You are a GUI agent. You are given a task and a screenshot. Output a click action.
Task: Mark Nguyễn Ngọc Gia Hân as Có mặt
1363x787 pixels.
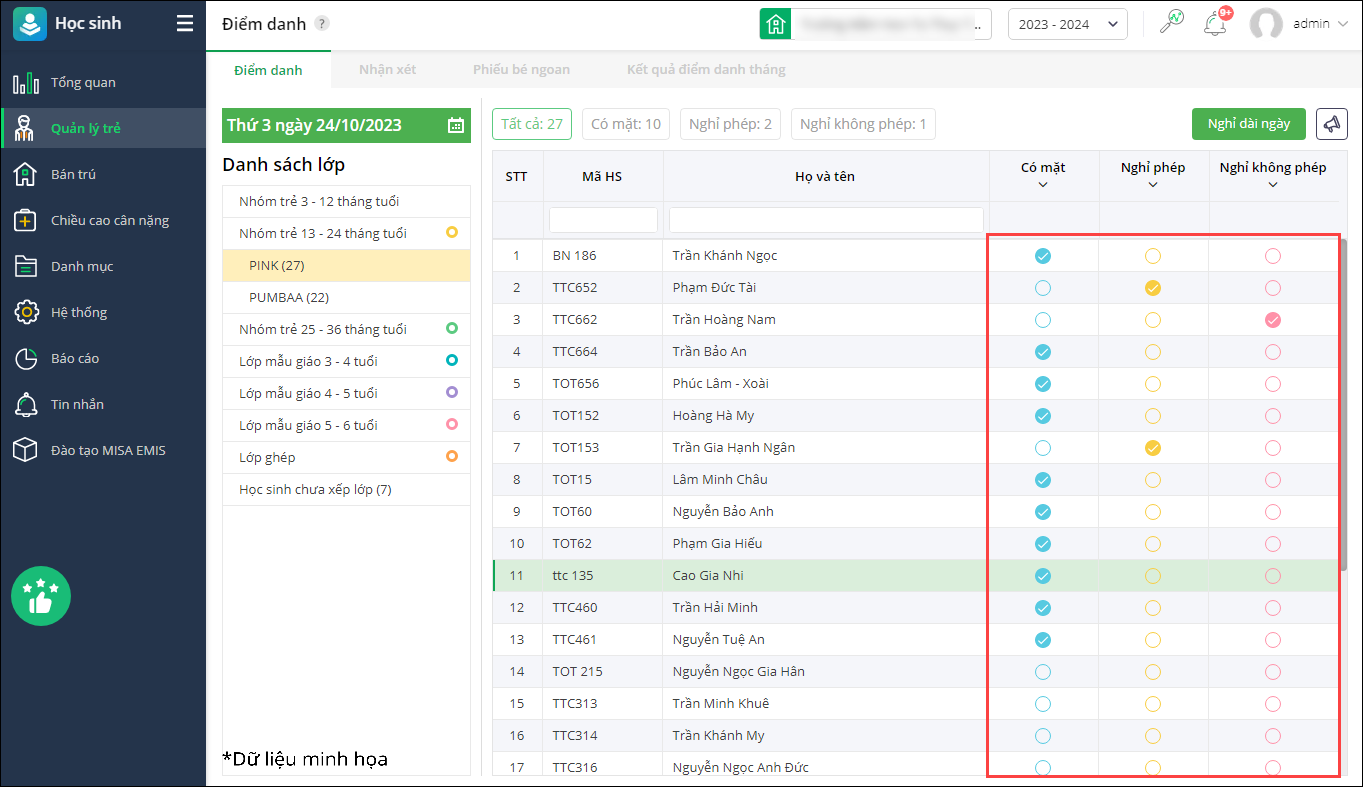[1043, 672]
